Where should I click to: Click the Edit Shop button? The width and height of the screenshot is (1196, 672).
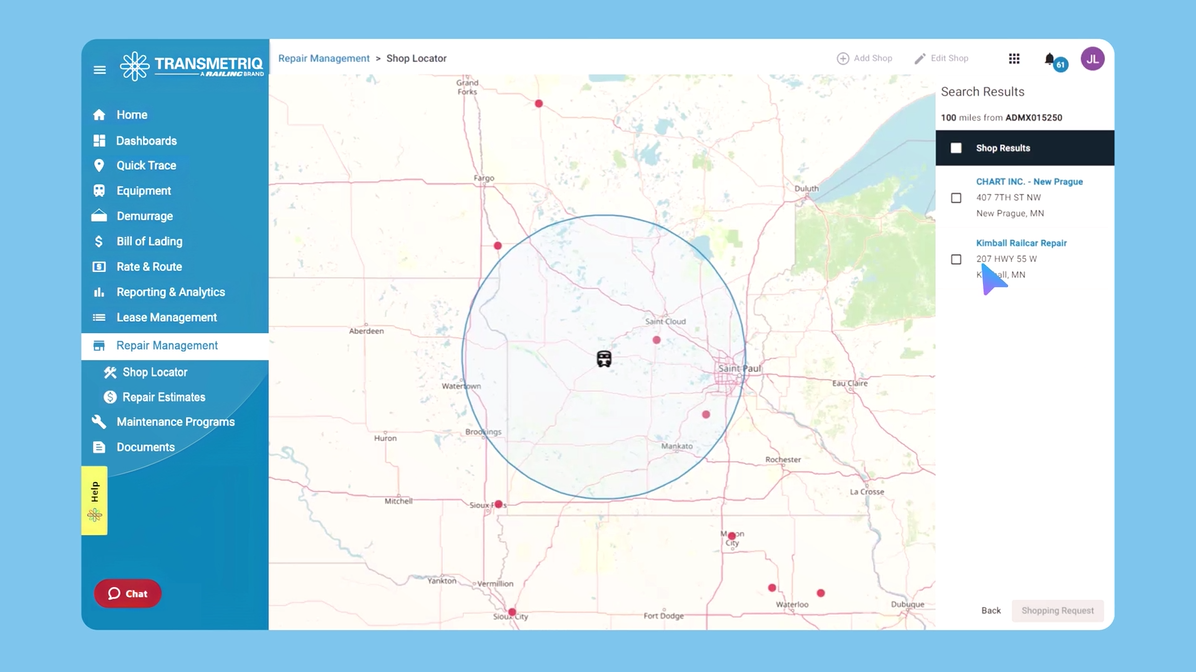pos(941,58)
